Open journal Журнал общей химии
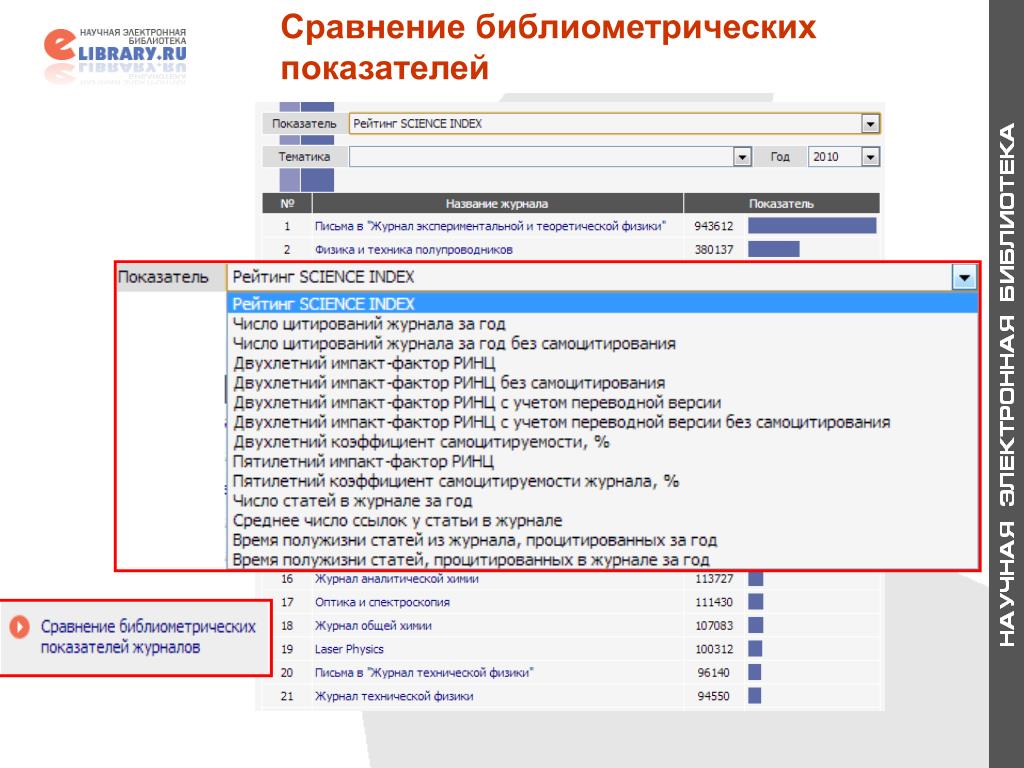 [x=373, y=626]
